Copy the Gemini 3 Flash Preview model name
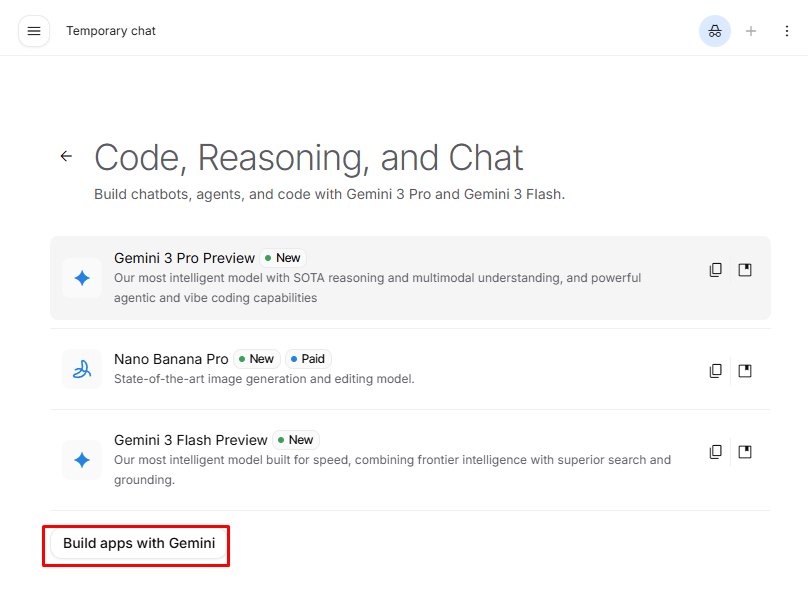The height and width of the screenshot is (591, 808). (716, 452)
